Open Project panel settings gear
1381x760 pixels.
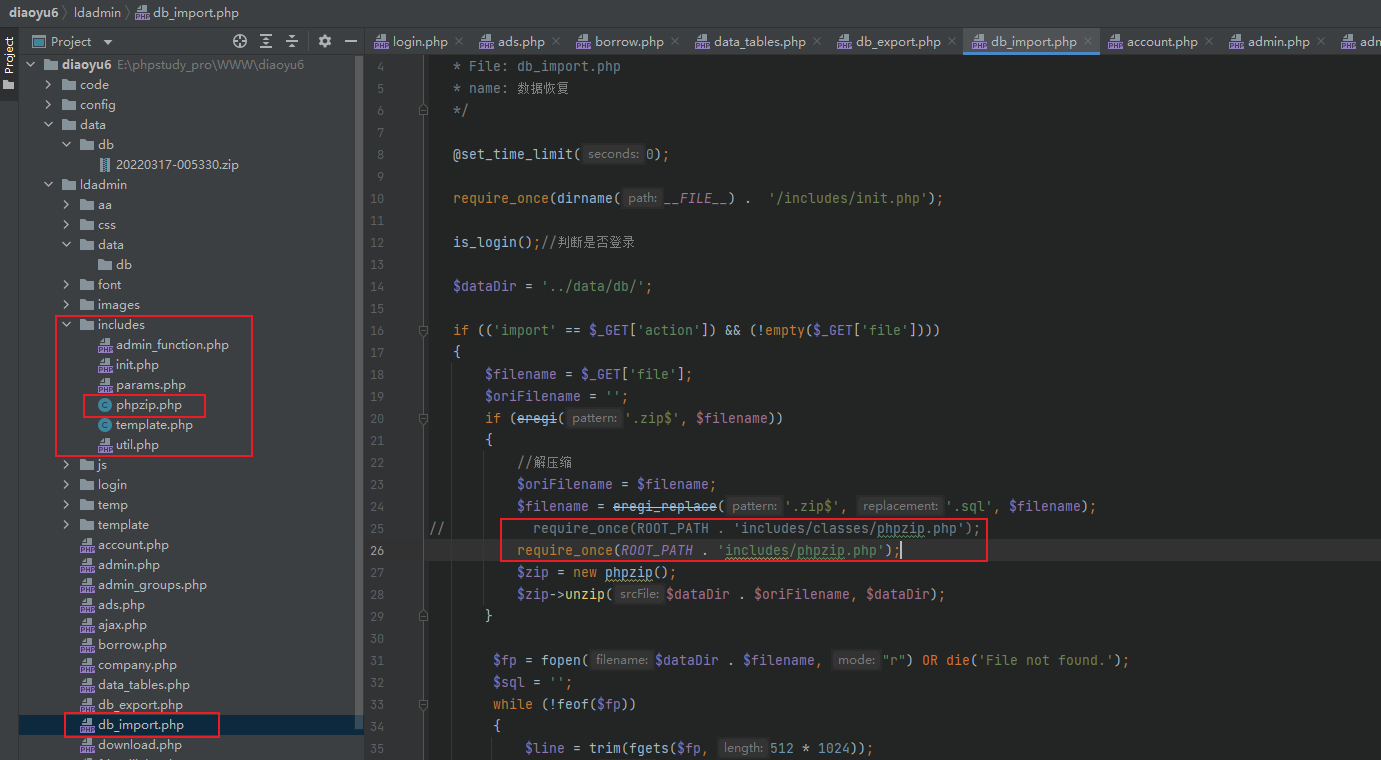click(x=324, y=41)
